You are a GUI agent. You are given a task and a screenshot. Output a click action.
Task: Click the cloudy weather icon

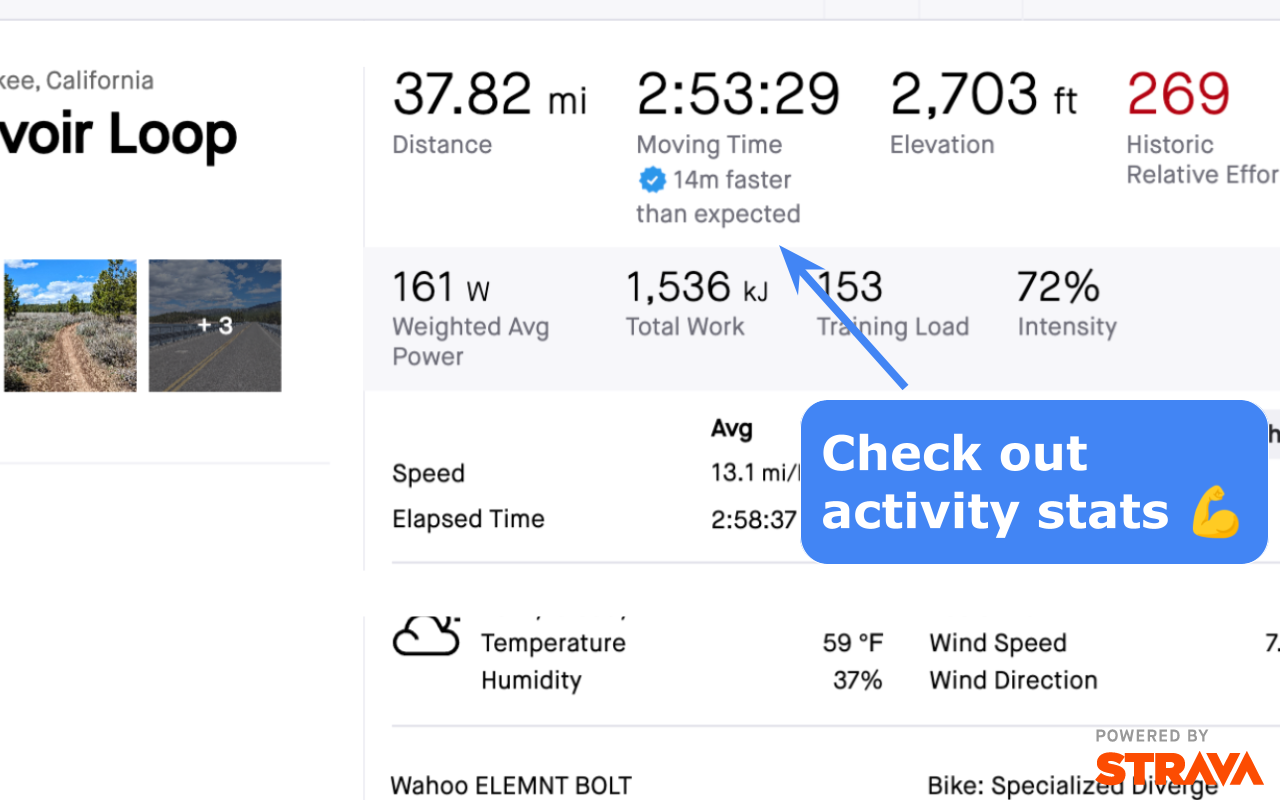tap(426, 634)
